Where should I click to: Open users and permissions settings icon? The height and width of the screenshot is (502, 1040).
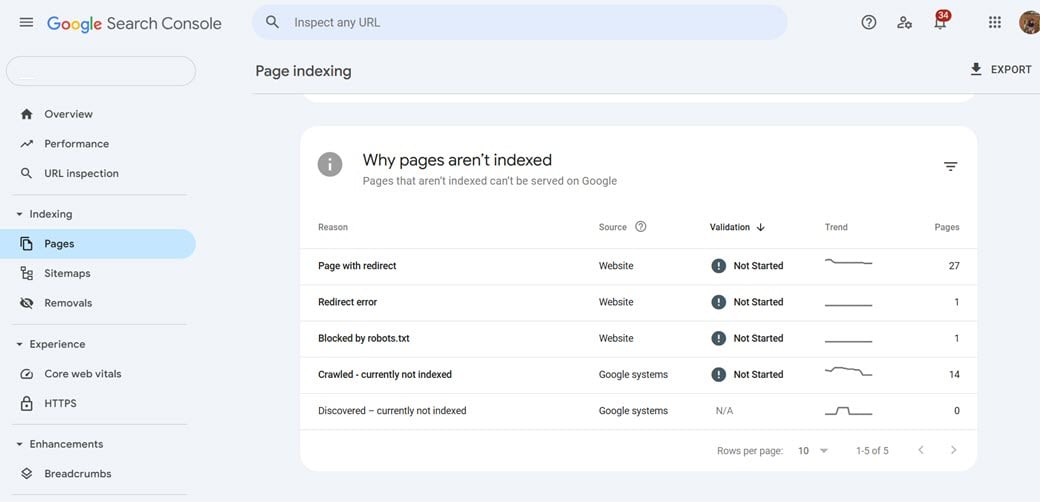click(x=904, y=23)
